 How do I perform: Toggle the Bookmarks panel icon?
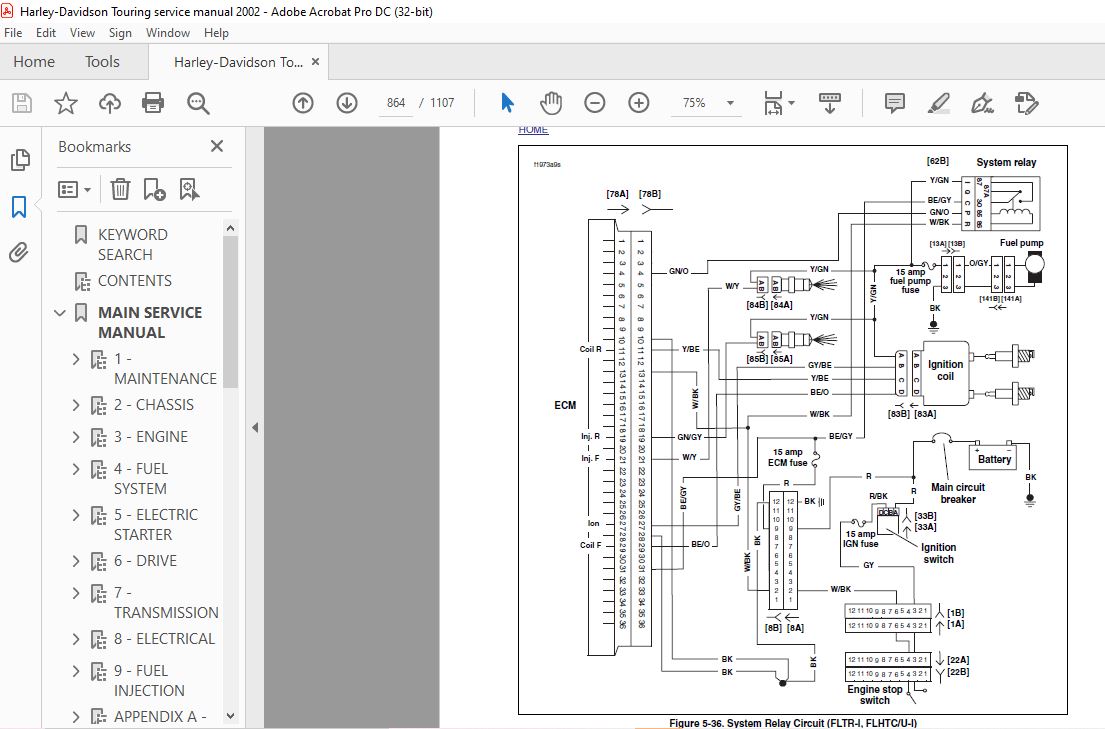(x=19, y=207)
